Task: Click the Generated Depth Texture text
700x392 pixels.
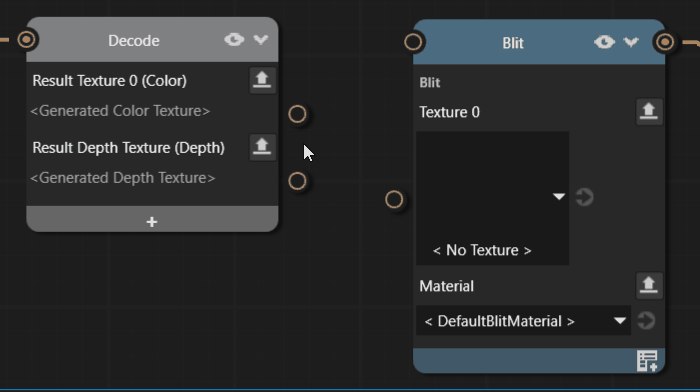Action: pyautogui.click(x=123, y=178)
